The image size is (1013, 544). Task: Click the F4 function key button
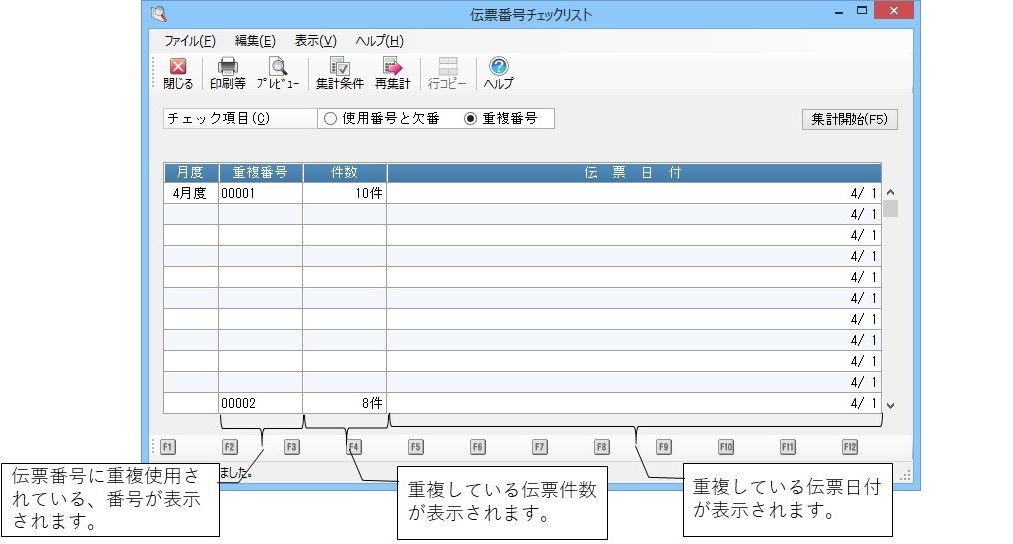[354, 447]
